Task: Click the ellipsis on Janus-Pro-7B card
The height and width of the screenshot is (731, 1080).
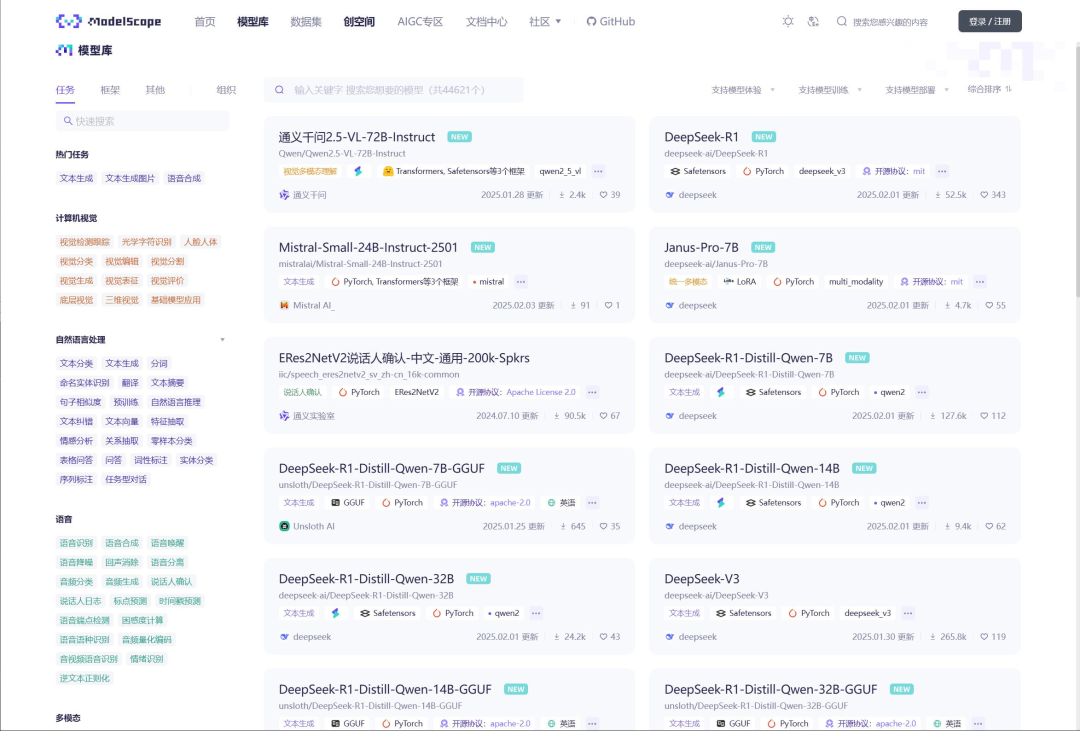Action: (979, 281)
